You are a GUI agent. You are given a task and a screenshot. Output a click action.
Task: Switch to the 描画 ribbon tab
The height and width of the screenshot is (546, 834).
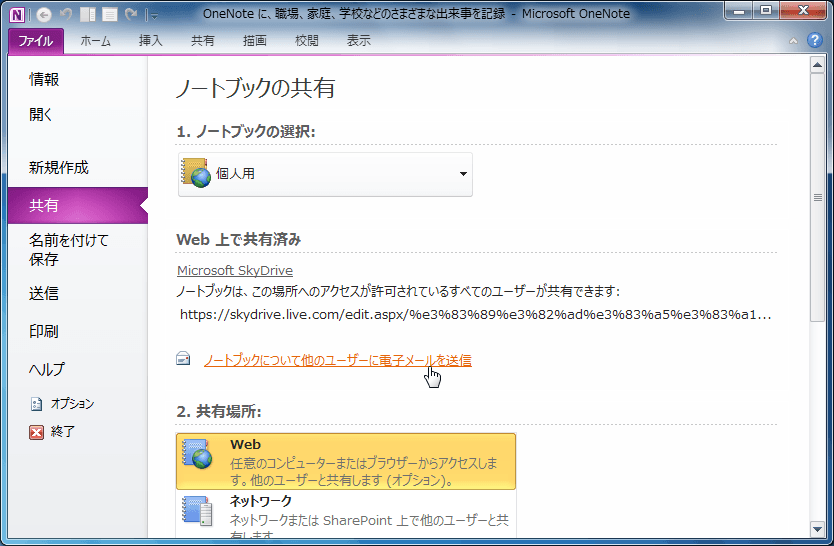255,41
